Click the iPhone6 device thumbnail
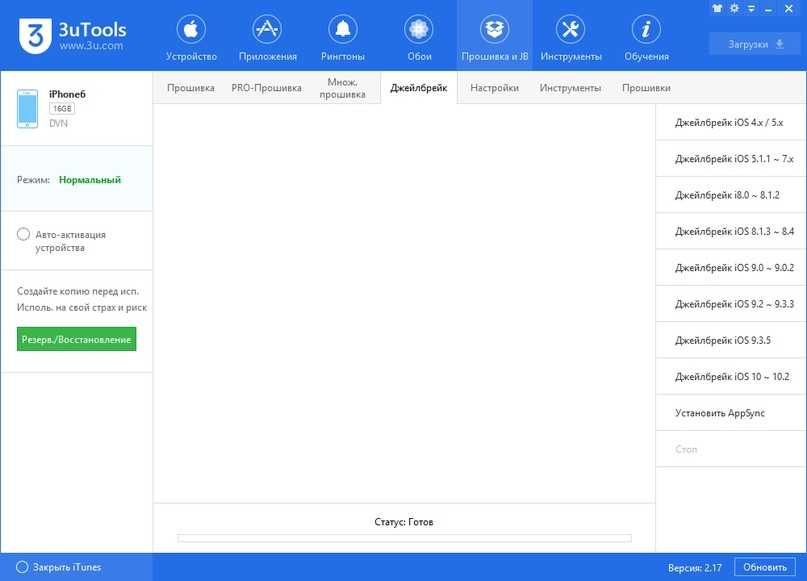Image resolution: width=807 pixels, height=581 pixels. (x=28, y=109)
